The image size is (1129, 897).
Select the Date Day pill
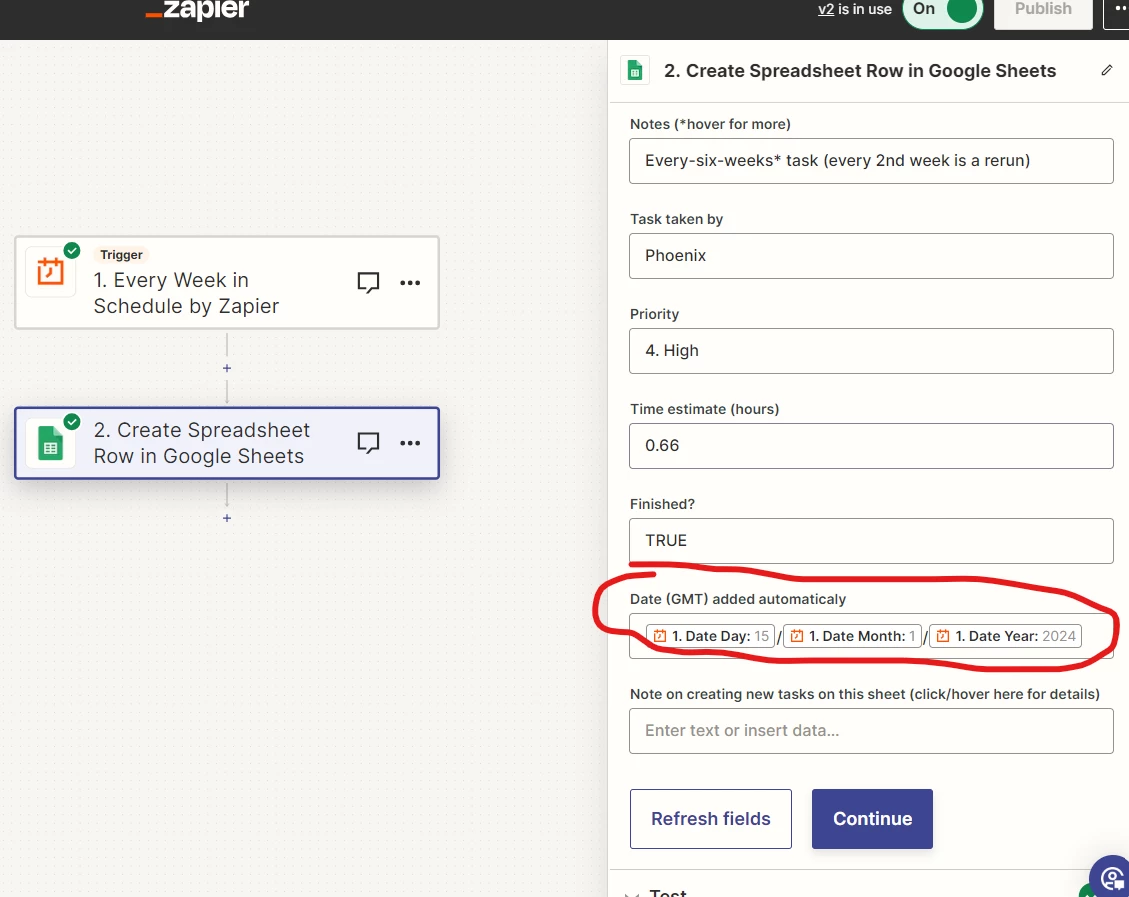[x=710, y=636]
